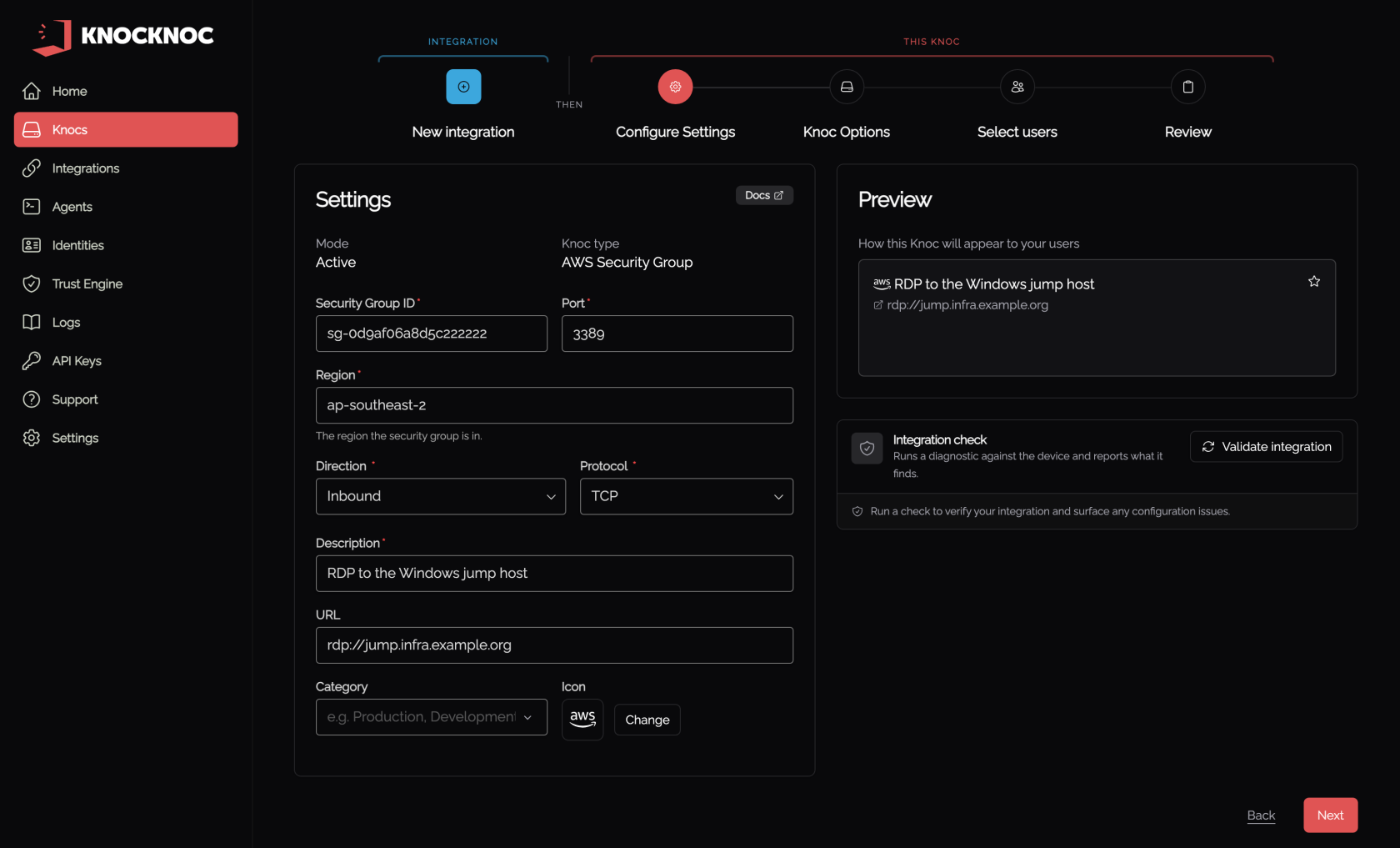Click the Description text field
This screenshot has width=1400, height=848.
pos(554,574)
